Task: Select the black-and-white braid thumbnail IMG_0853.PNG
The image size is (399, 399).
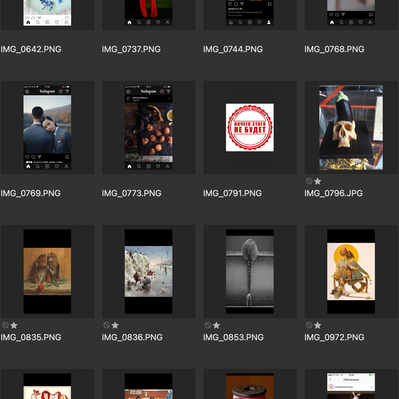Action: [x=250, y=271]
